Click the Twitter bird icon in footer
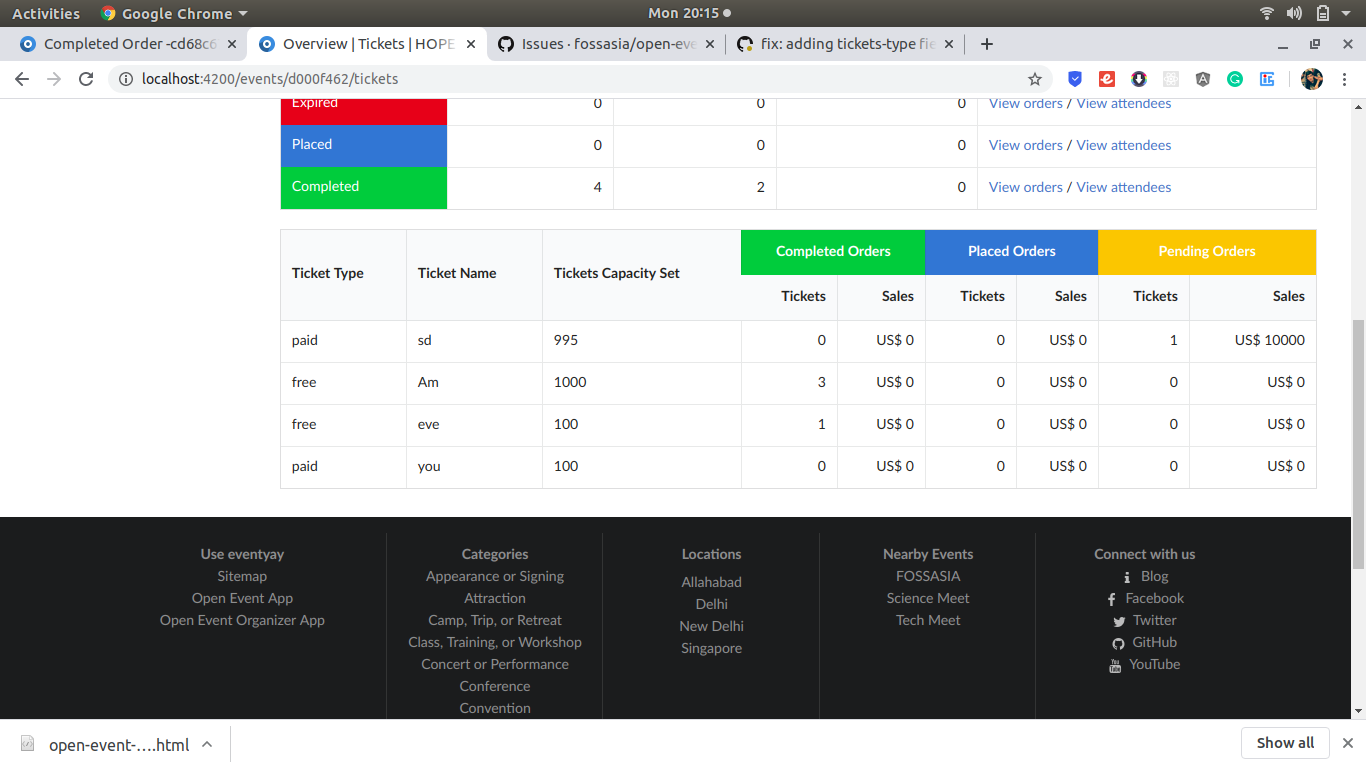This screenshot has height=768, width=1366. (x=1118, y=621)
